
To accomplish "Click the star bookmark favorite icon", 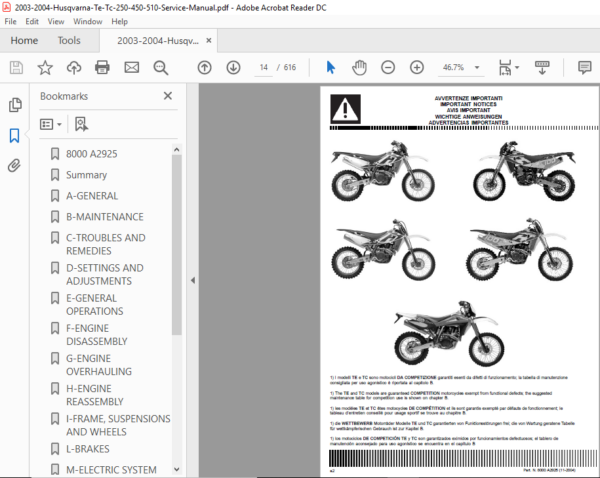I will [x=45, y=68].
